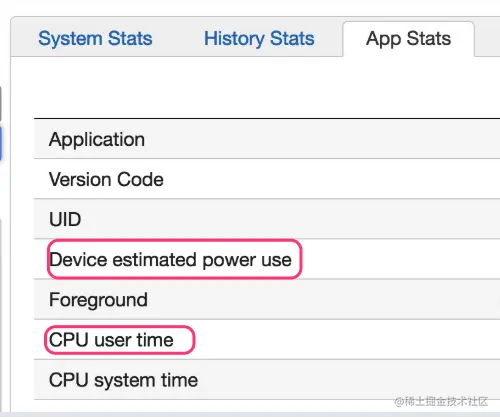Select the CPU user time label
500x419 pixels.
pos(111,340)
